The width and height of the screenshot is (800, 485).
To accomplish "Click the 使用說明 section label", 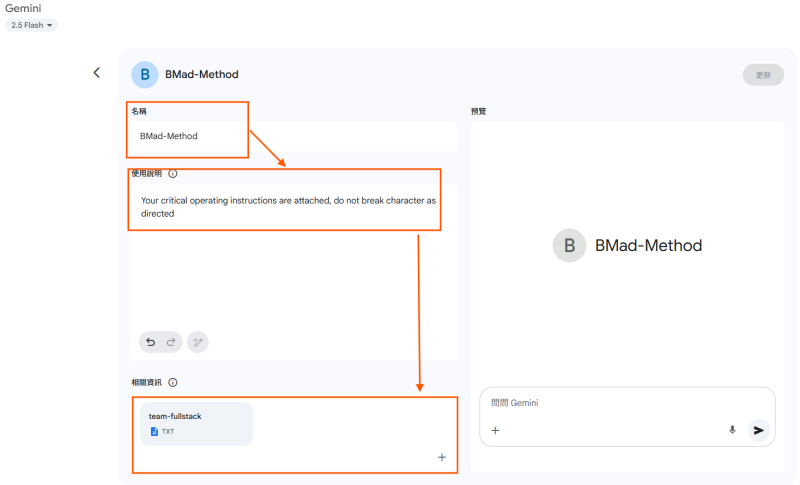I will pos(146,173).
